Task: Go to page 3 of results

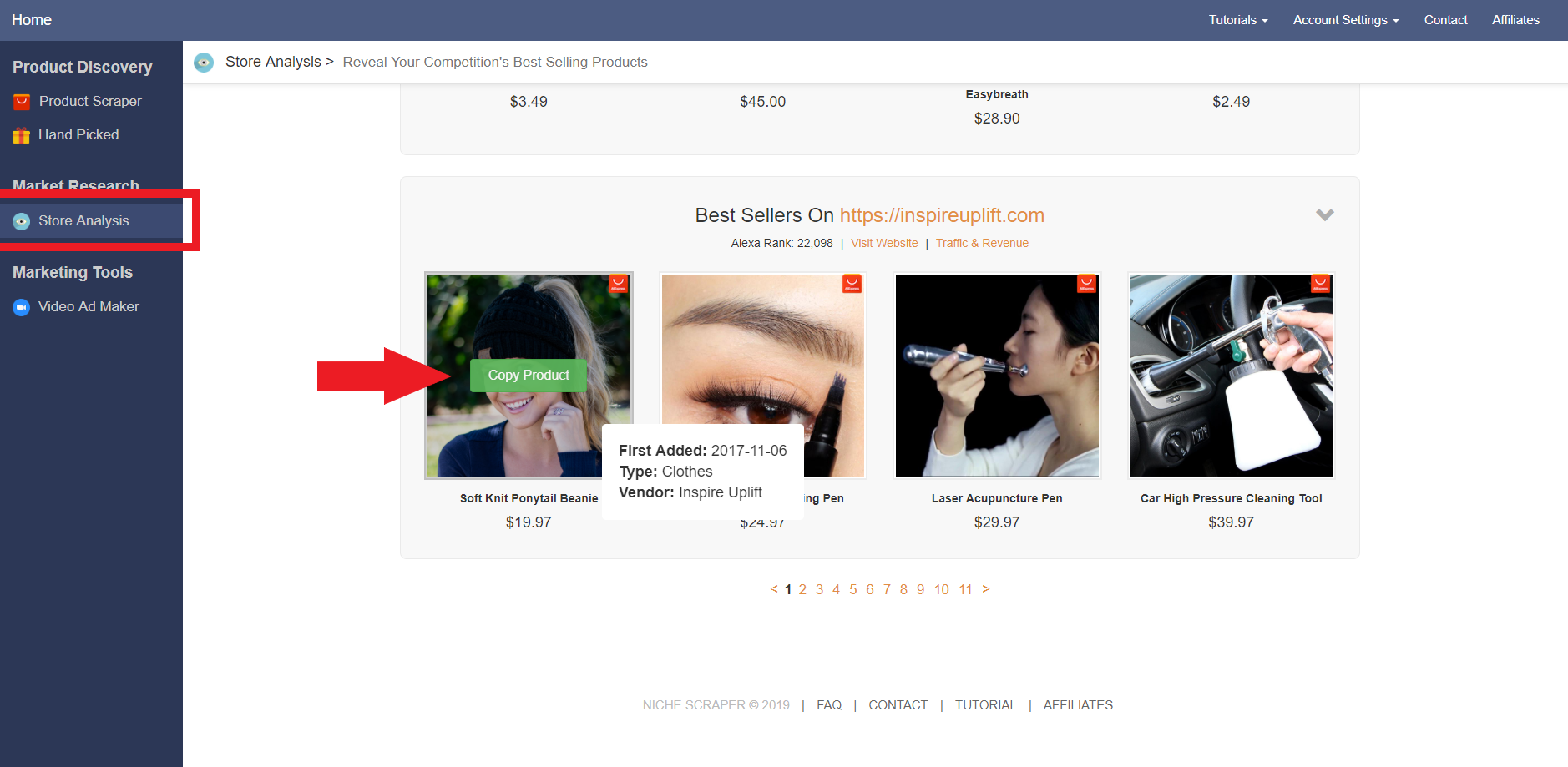Action: click(x=819, y=589)
